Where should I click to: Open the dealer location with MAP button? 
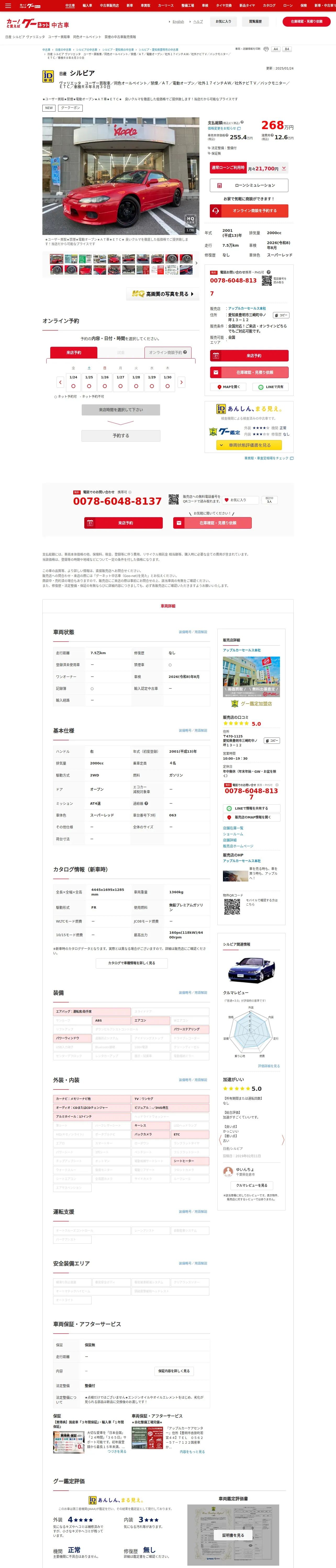pos(229,387)
